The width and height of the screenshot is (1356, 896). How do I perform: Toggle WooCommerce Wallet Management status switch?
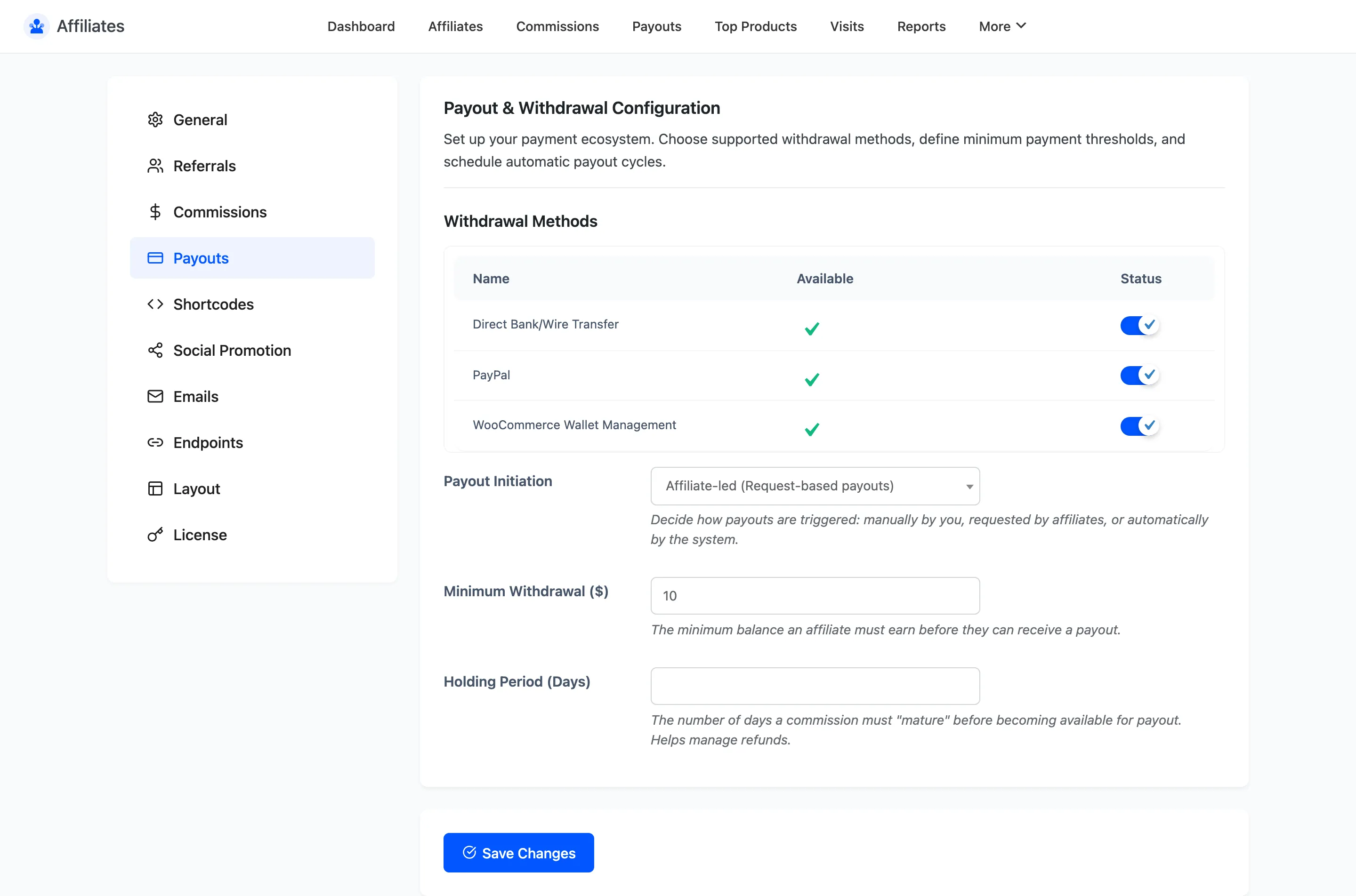tap(1139, 426)
